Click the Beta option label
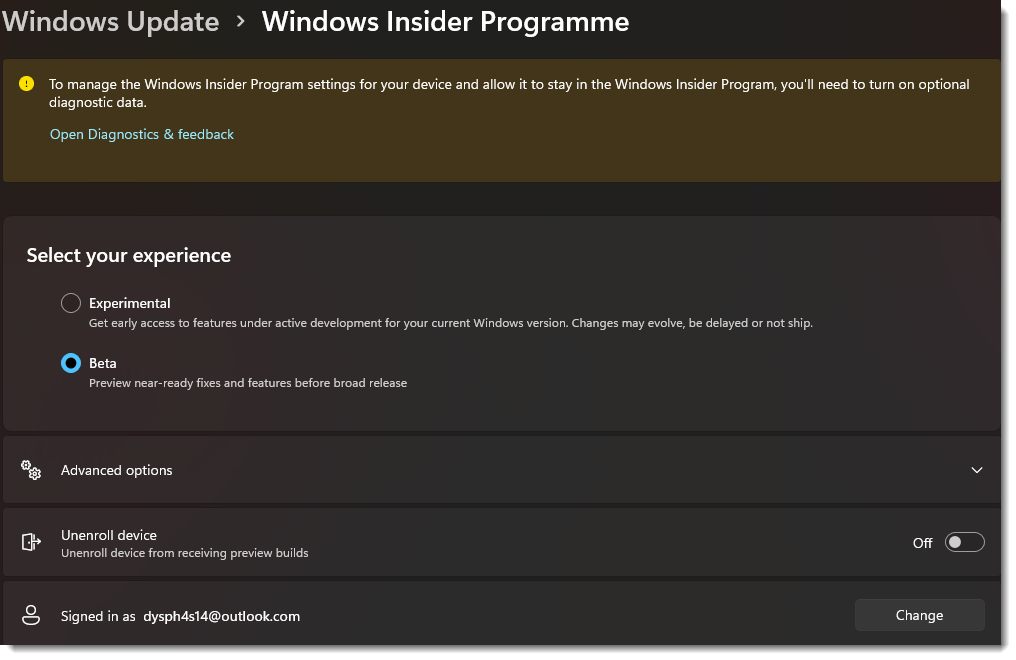 pos(102,363)
